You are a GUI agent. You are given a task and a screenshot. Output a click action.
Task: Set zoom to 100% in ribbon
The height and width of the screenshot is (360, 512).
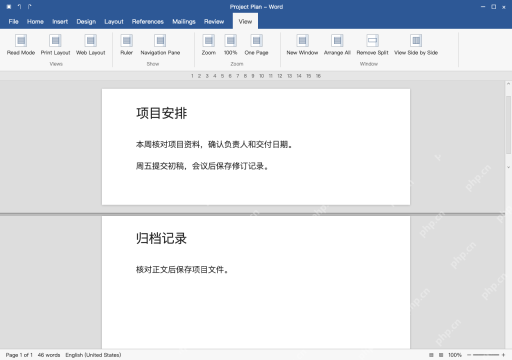230,45
